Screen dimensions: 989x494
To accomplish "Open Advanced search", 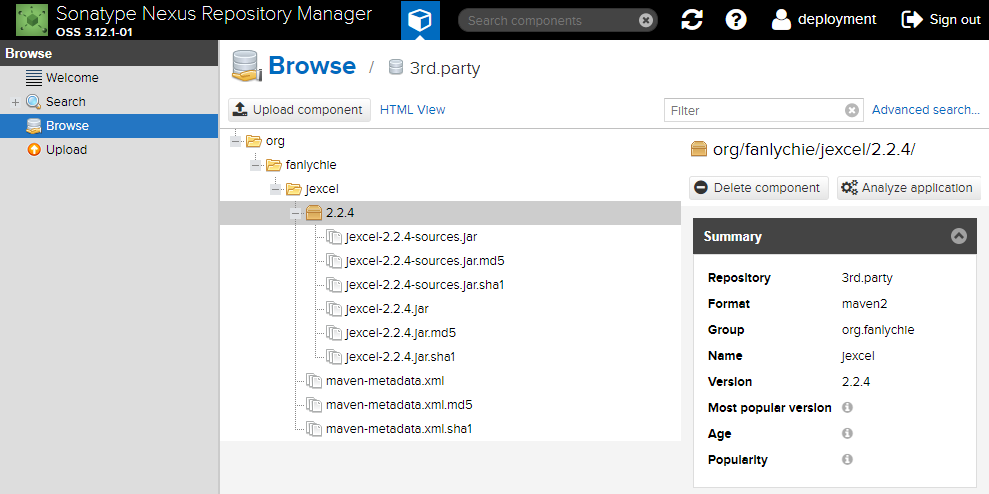I will coord(925,110).
